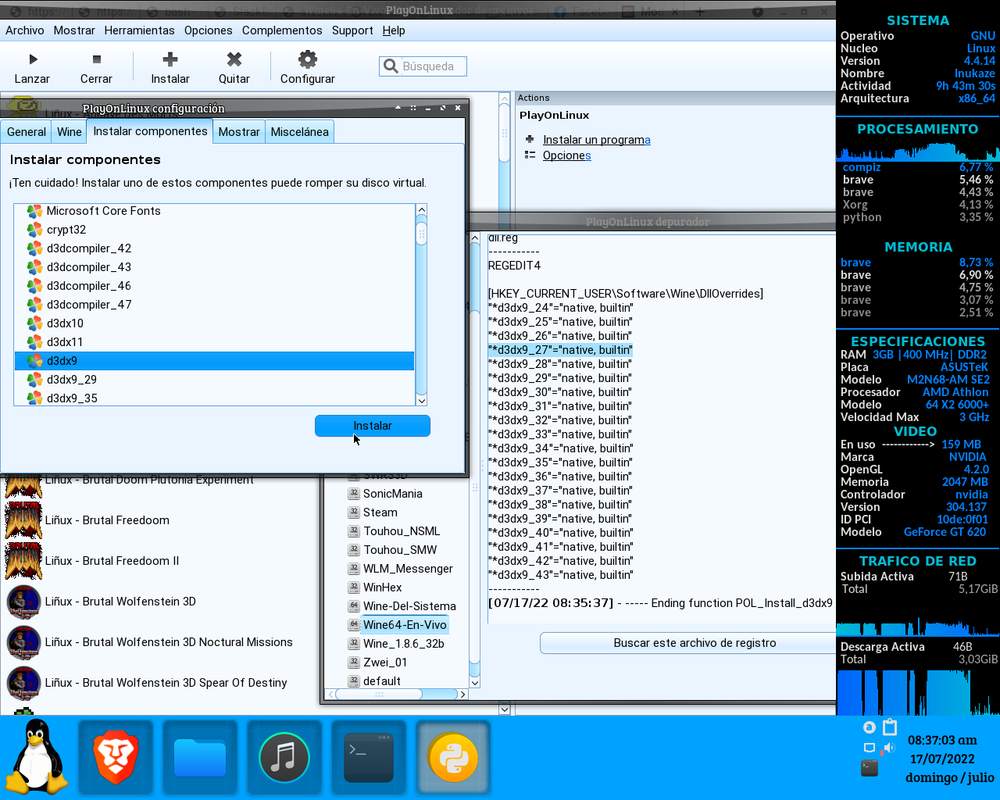The width and height of the screenshot is (1000, 800).
Task: Click the Quitar X icon in toolbar
Action: 234,59
